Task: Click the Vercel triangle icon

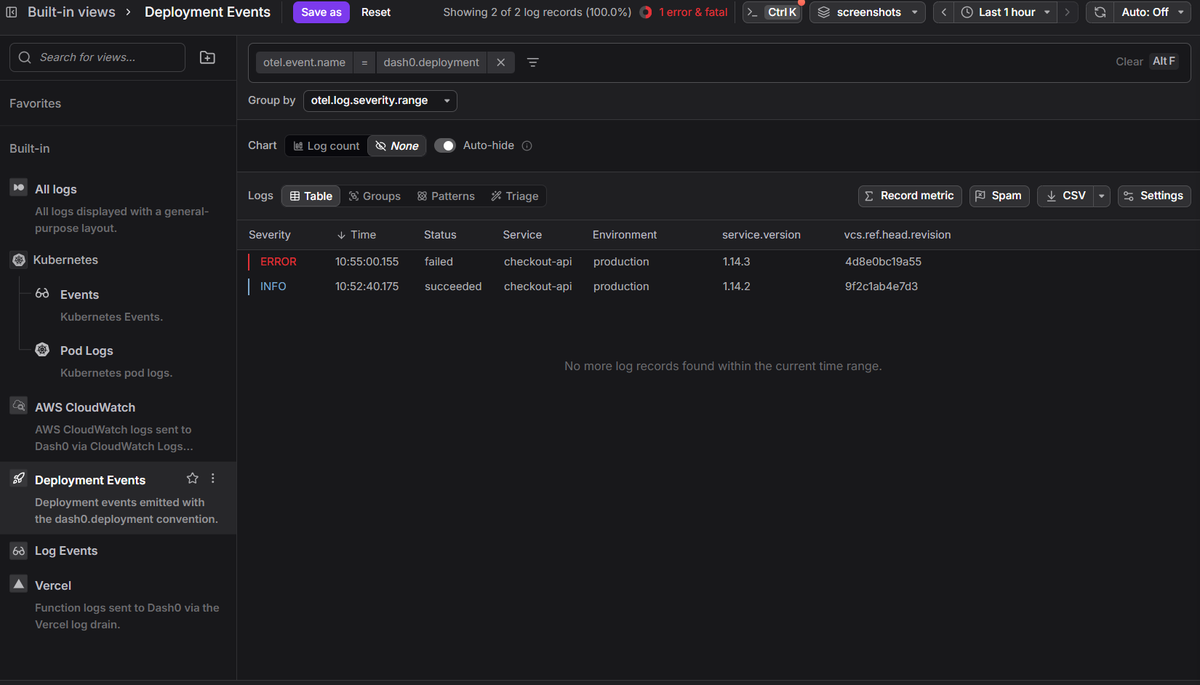Action: click(x=18, y=584)
